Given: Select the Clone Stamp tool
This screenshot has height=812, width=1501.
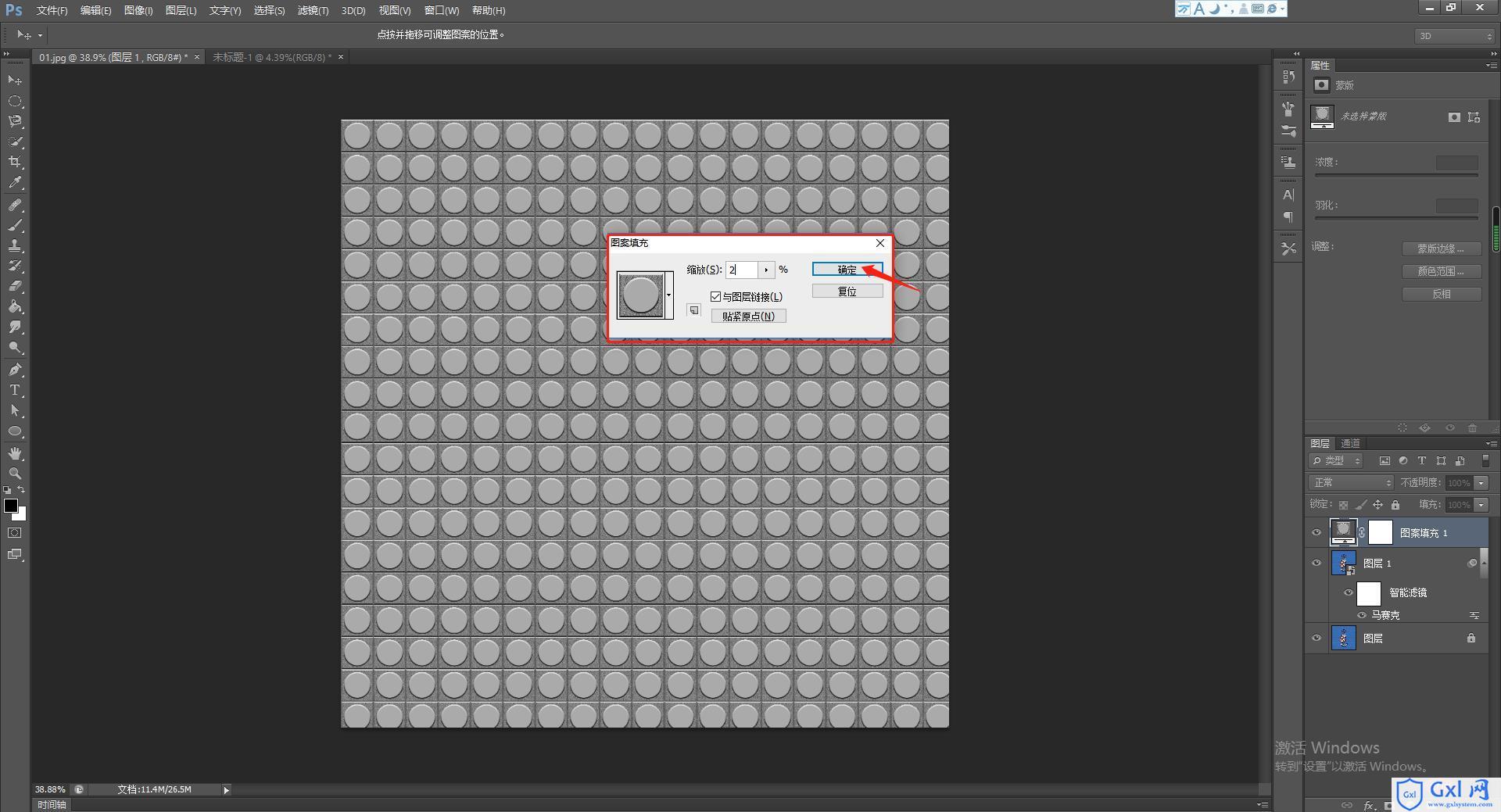Looking at the screenshot, I should point(15,245).
